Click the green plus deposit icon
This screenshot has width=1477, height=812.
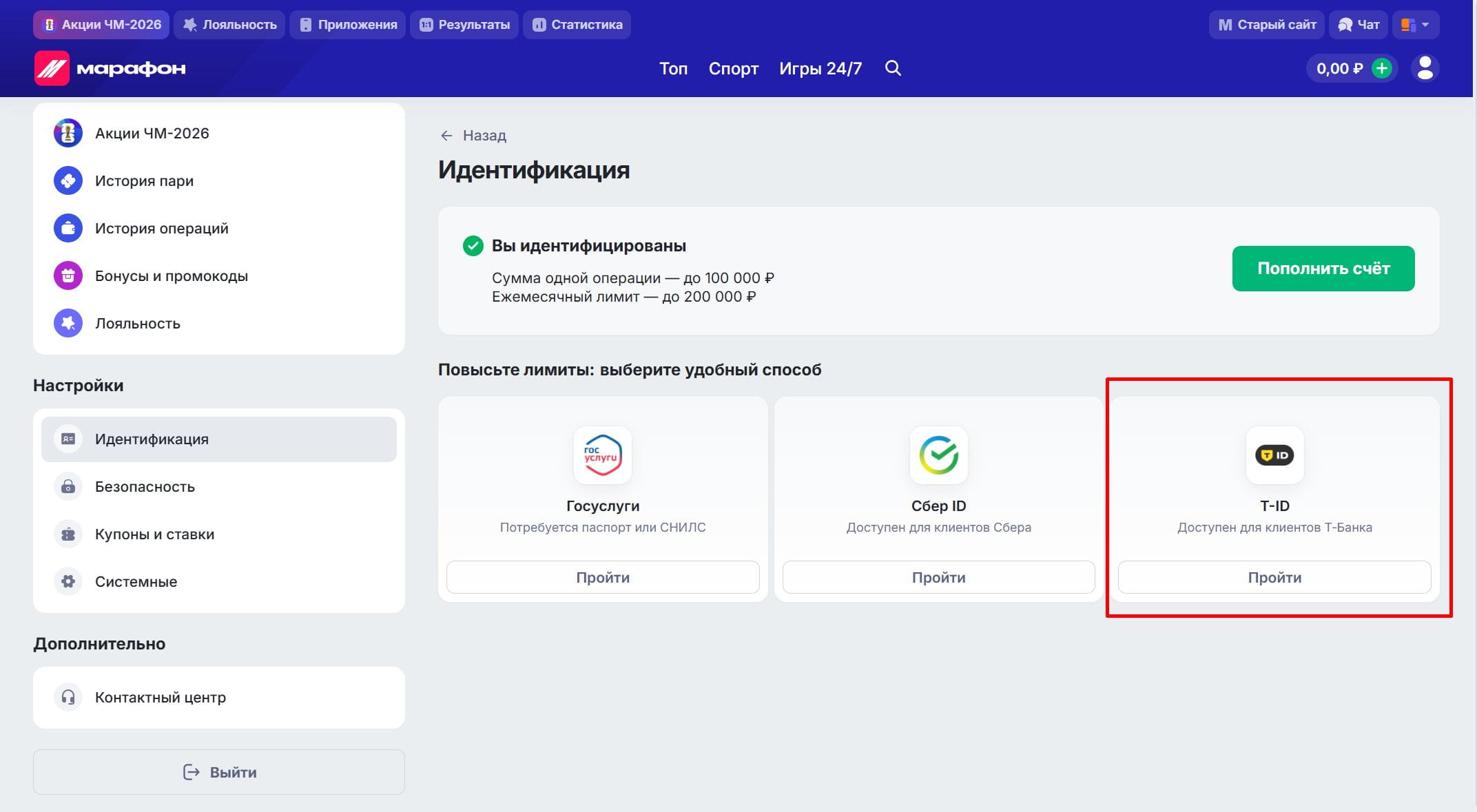tap(1381, 68)
